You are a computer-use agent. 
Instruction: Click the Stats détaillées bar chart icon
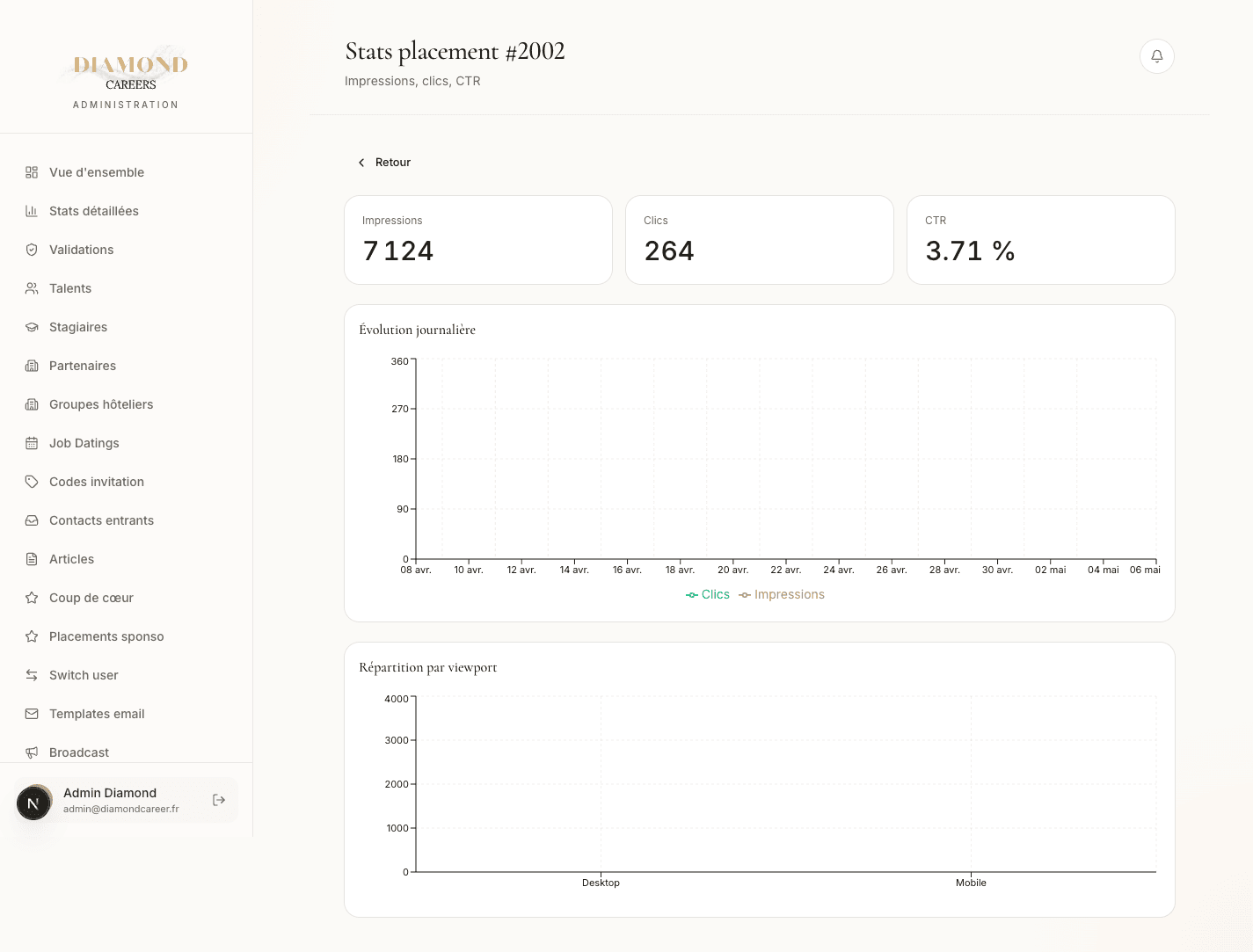(32, 211)
